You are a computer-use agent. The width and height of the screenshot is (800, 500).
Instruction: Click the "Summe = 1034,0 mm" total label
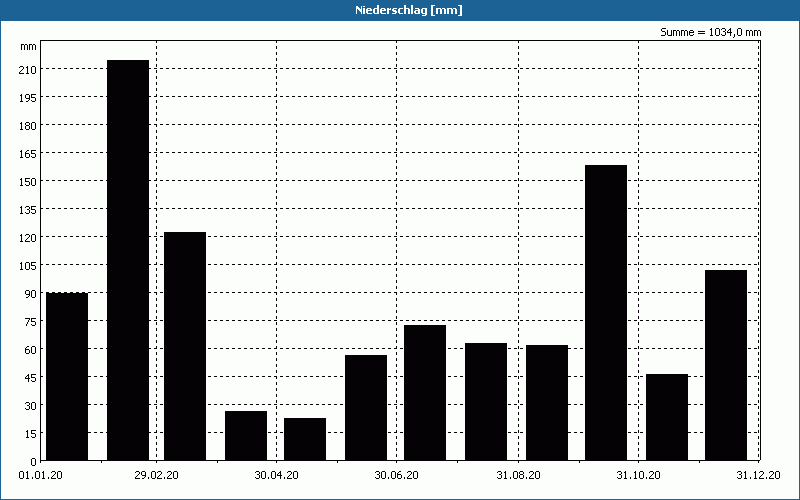tap(710, 32)
